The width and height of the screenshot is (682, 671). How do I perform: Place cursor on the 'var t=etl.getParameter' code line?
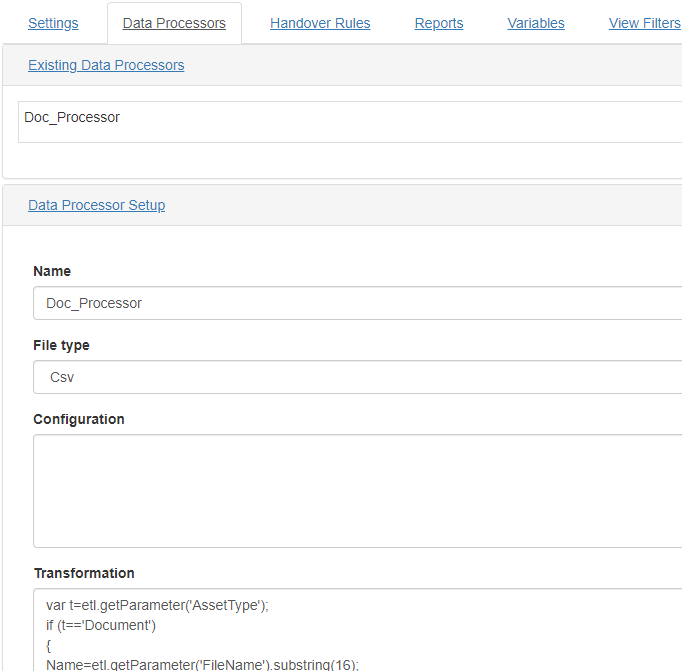[x=158, y=605]
